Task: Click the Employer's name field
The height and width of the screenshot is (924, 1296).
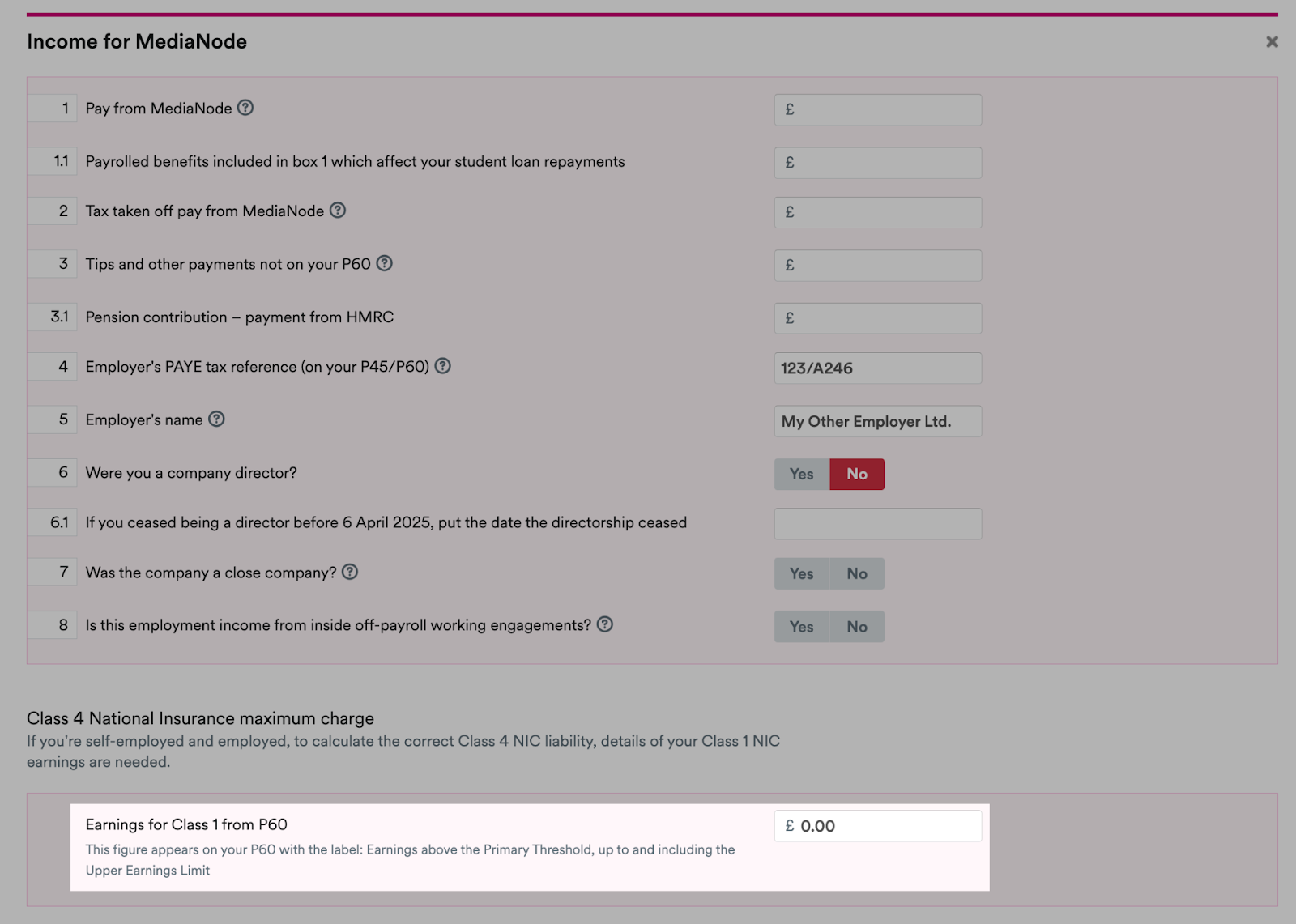Action: 878,421
